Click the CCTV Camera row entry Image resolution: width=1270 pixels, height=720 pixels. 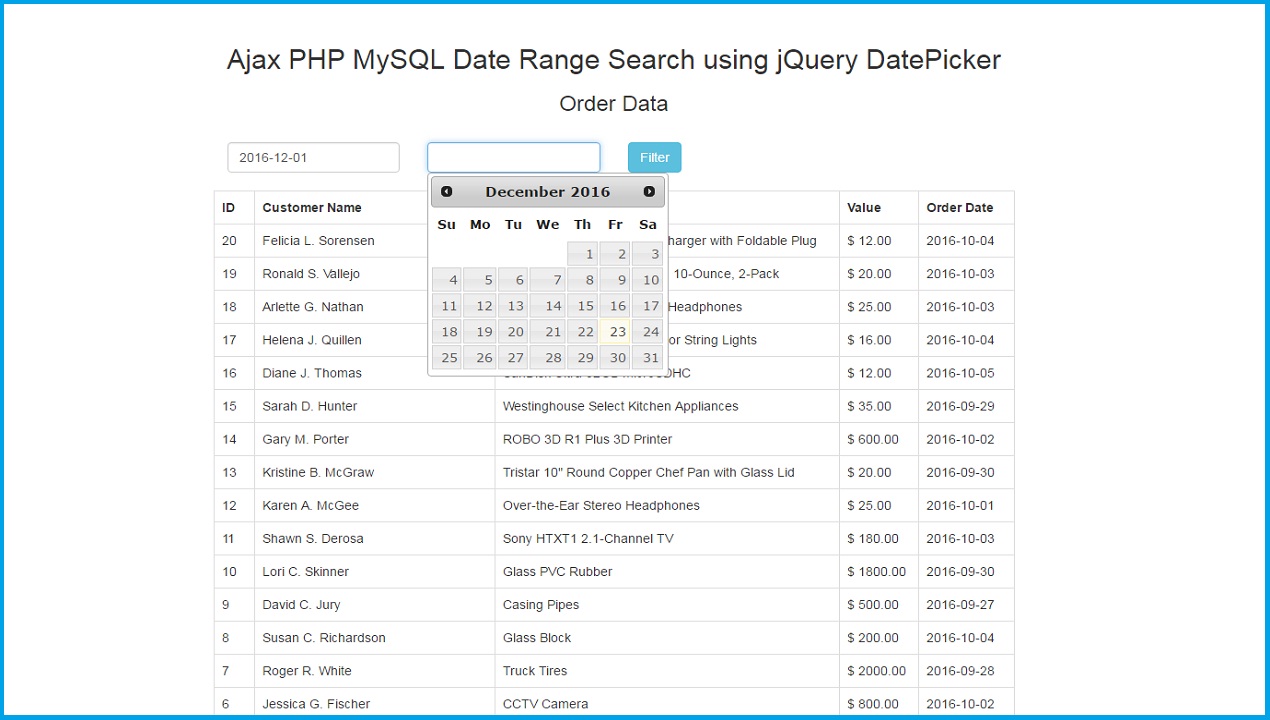545,704
